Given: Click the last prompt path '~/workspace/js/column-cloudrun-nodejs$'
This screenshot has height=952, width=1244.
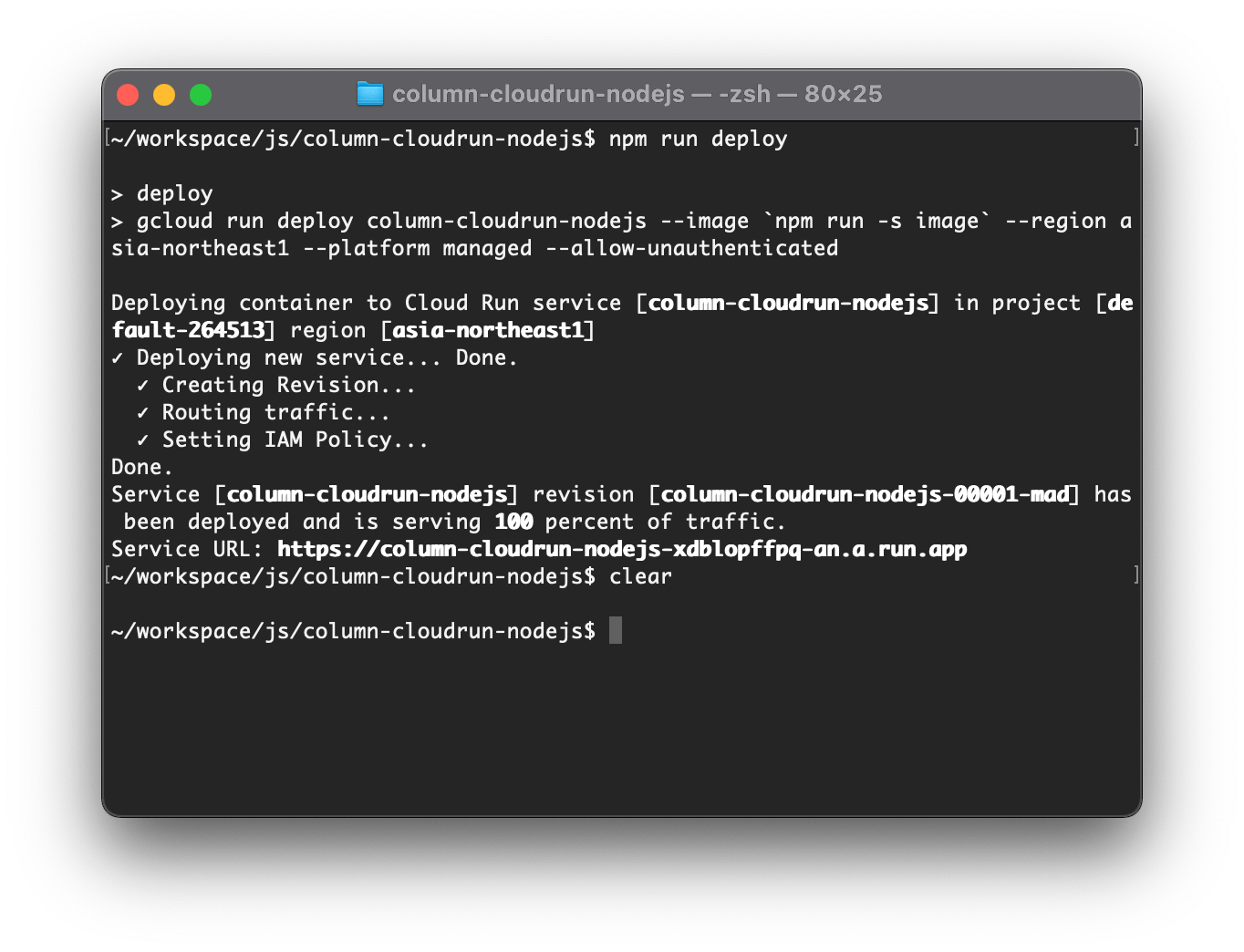Looking at the screenshot, I should click(x=353, y=631).
